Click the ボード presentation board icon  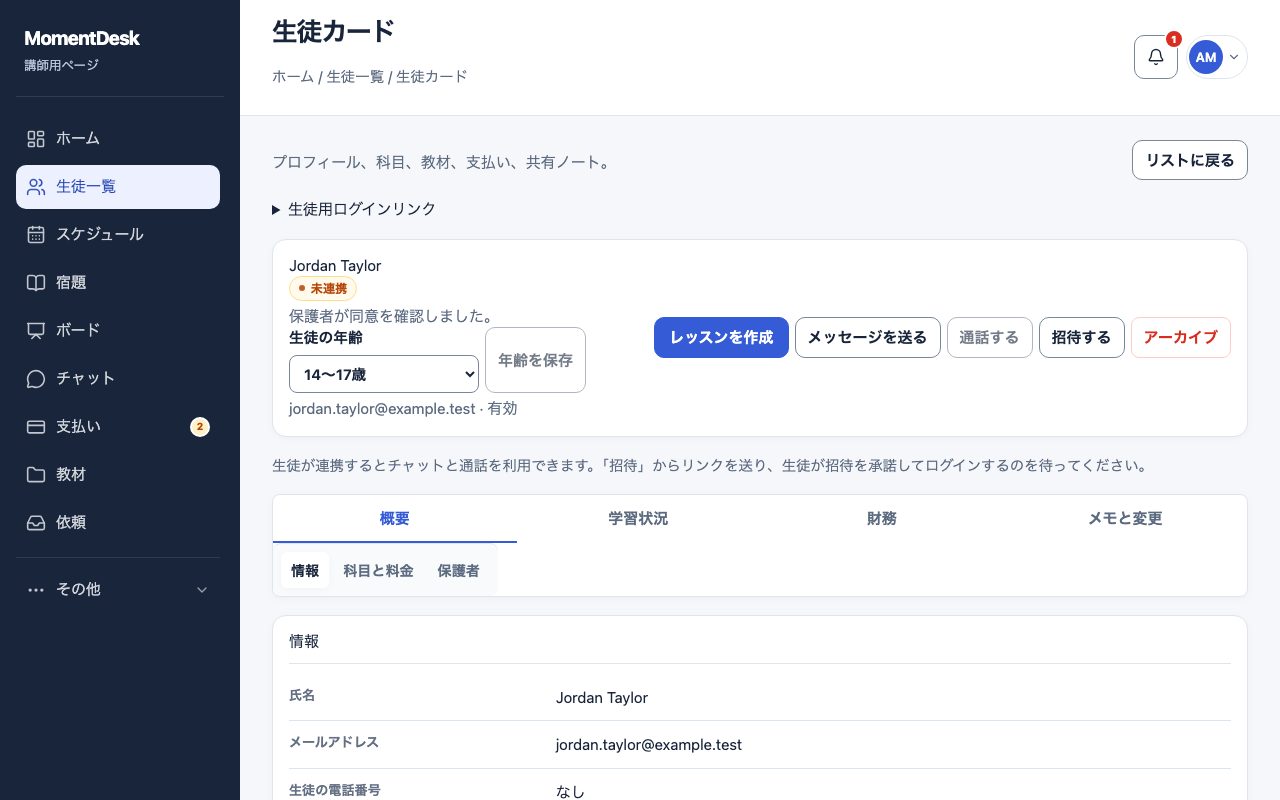(36, 331)
